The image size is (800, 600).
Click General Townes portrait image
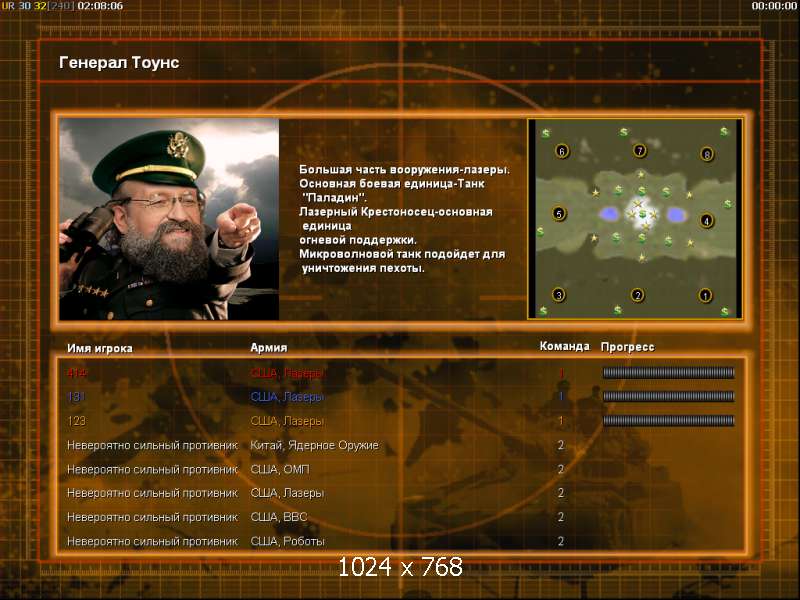[169, 219]
